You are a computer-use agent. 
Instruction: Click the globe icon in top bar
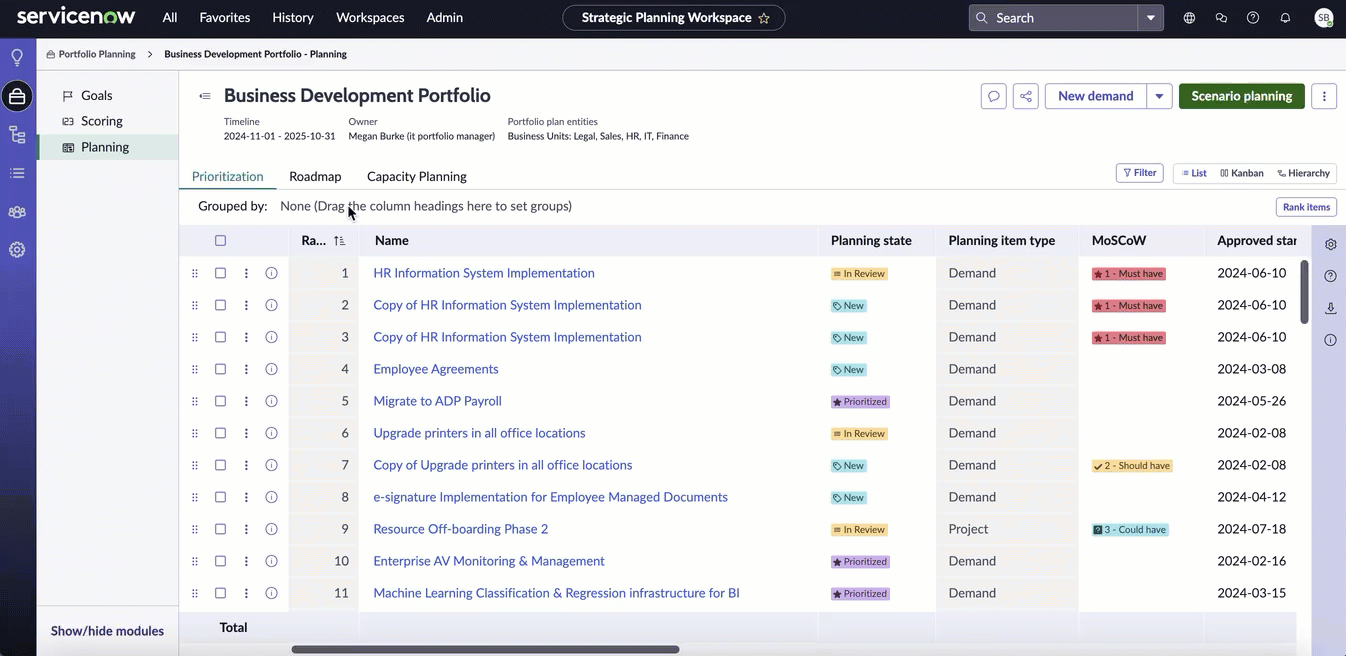1189,18
